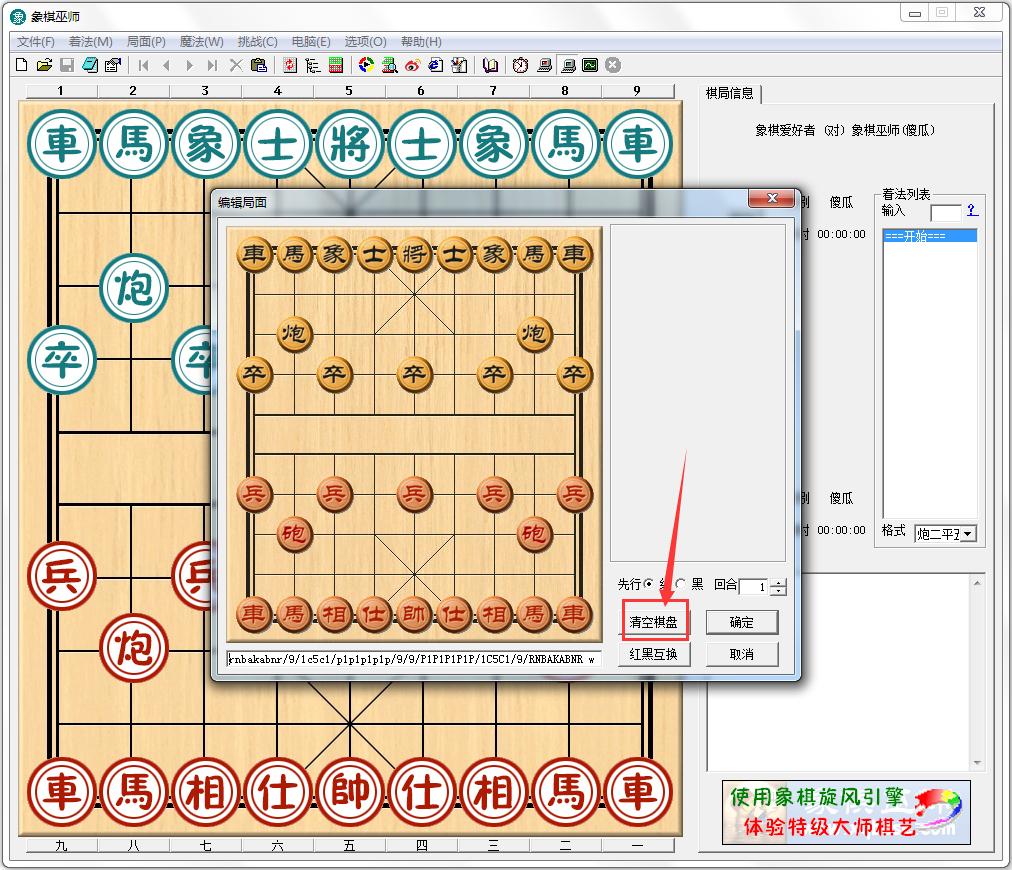Click the green monitor analysis icon
Image resolution: width=1012 pixels, height=870 pixels.
(591, 65)
